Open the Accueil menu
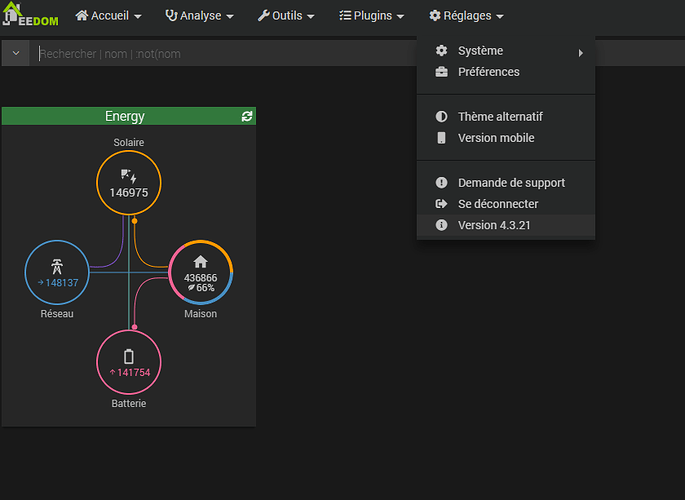 108,16
